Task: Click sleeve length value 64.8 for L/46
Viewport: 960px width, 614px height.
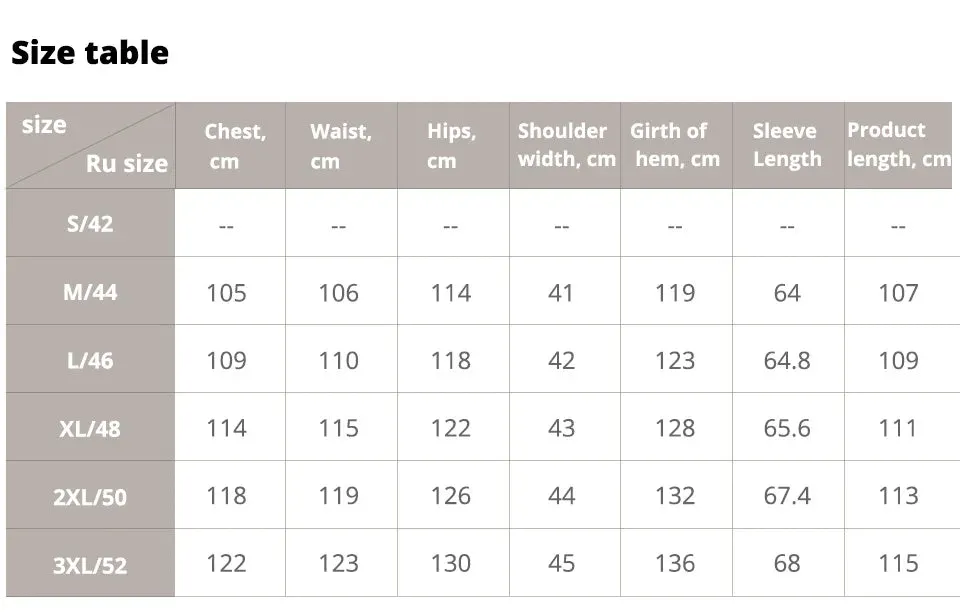Action: pos(787,361)
